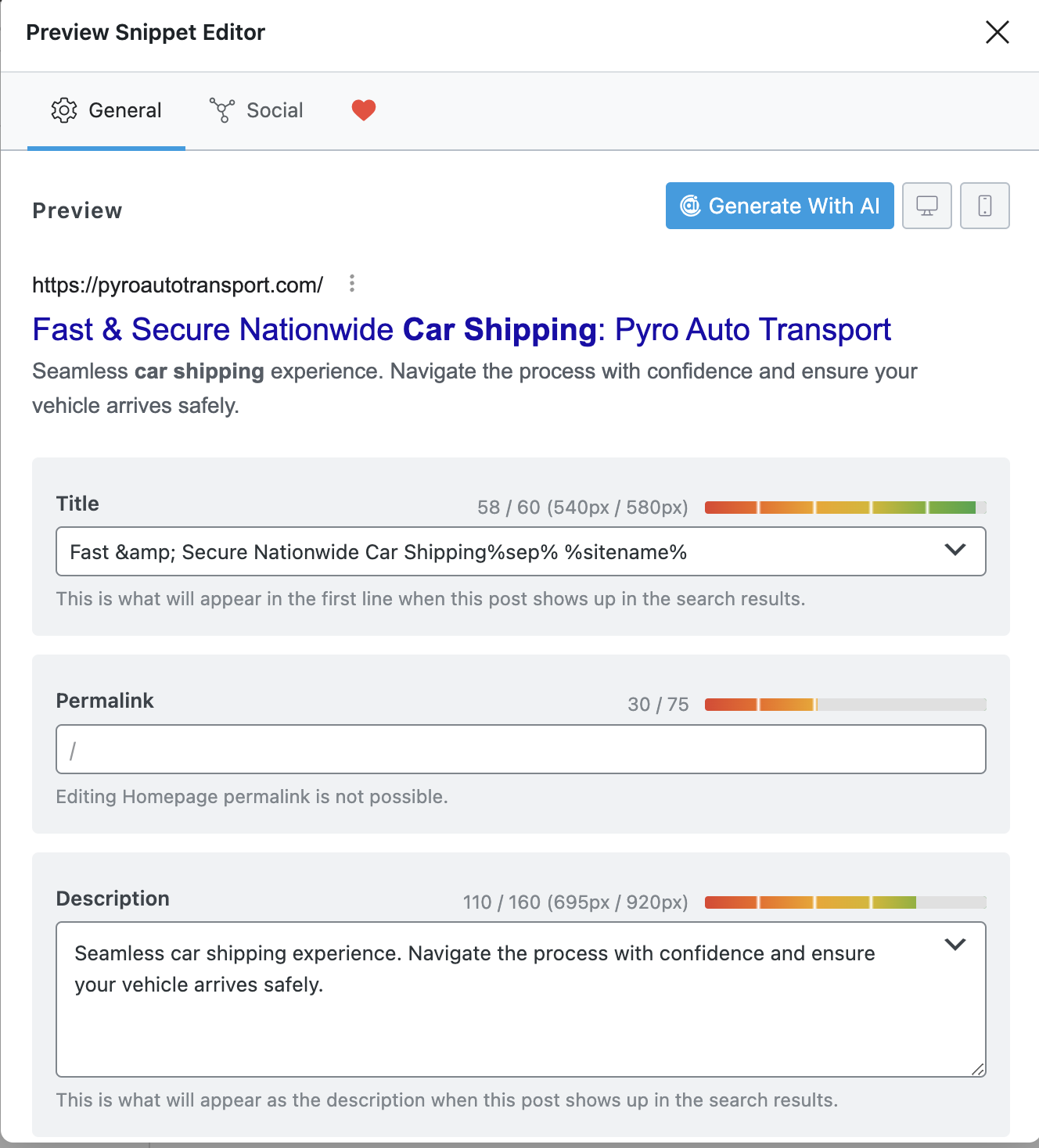Click inside the Title input field
Image resolution: width=1039 pixels, height=1148 pixels.
click(501, 551)
